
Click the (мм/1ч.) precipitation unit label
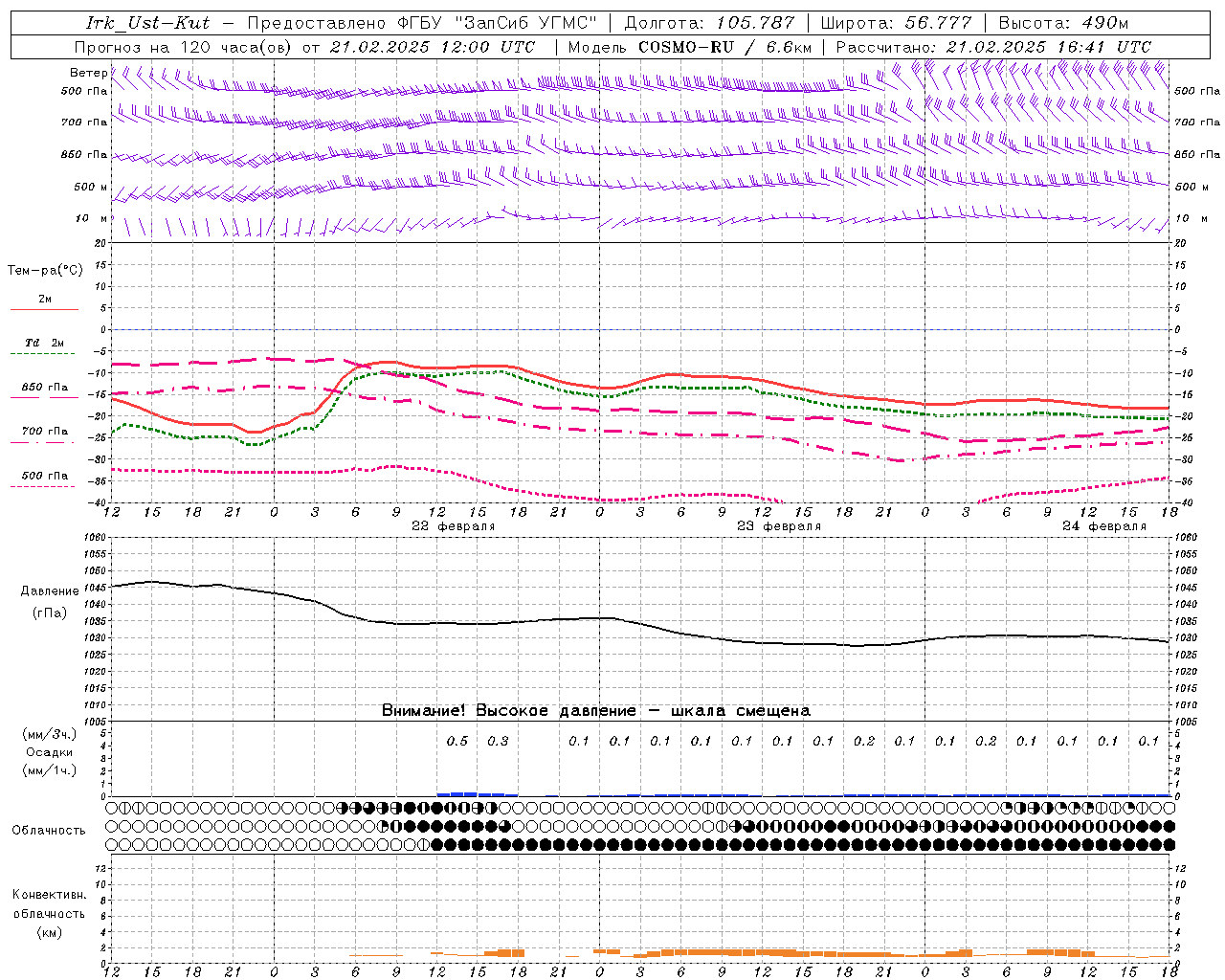tap(50, 770)
